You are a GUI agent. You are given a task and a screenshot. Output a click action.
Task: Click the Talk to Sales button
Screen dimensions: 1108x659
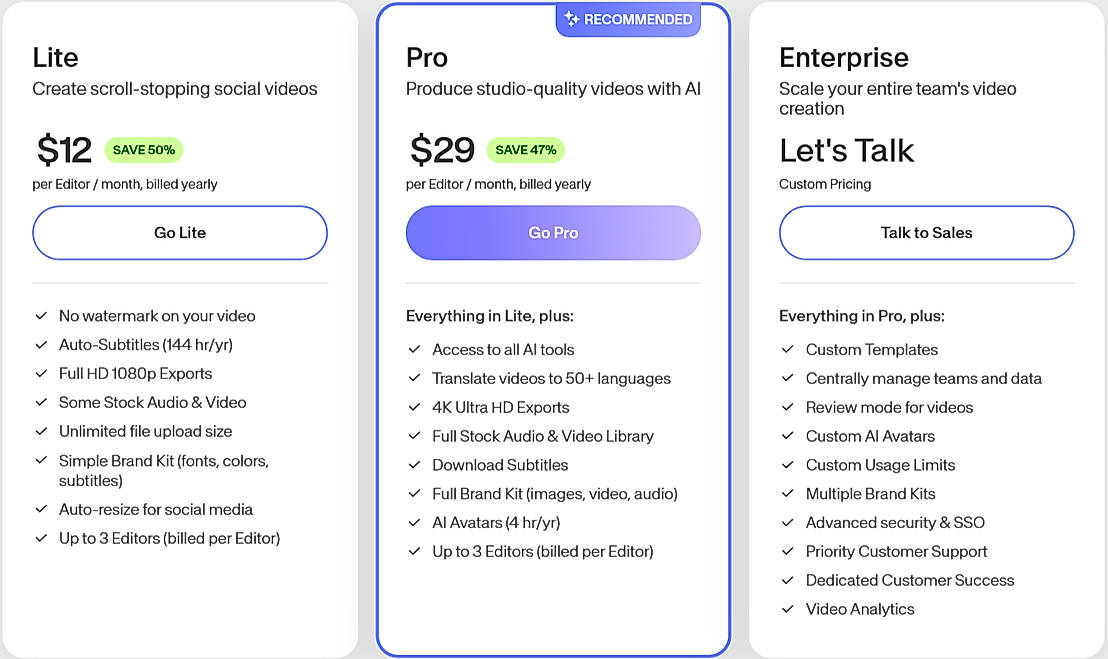click(x=926, y=233)
